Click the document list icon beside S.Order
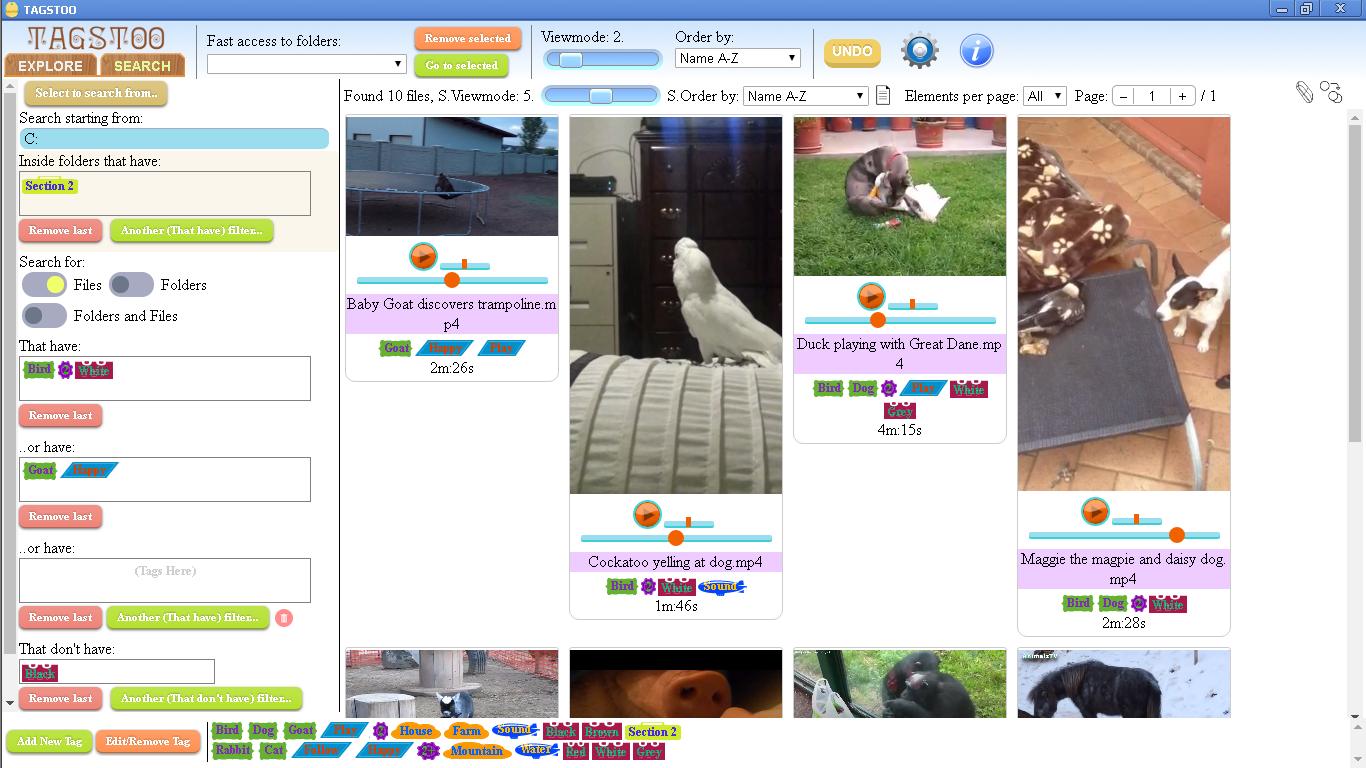Viewport: 1366px width, 768px height. [883, 96]
